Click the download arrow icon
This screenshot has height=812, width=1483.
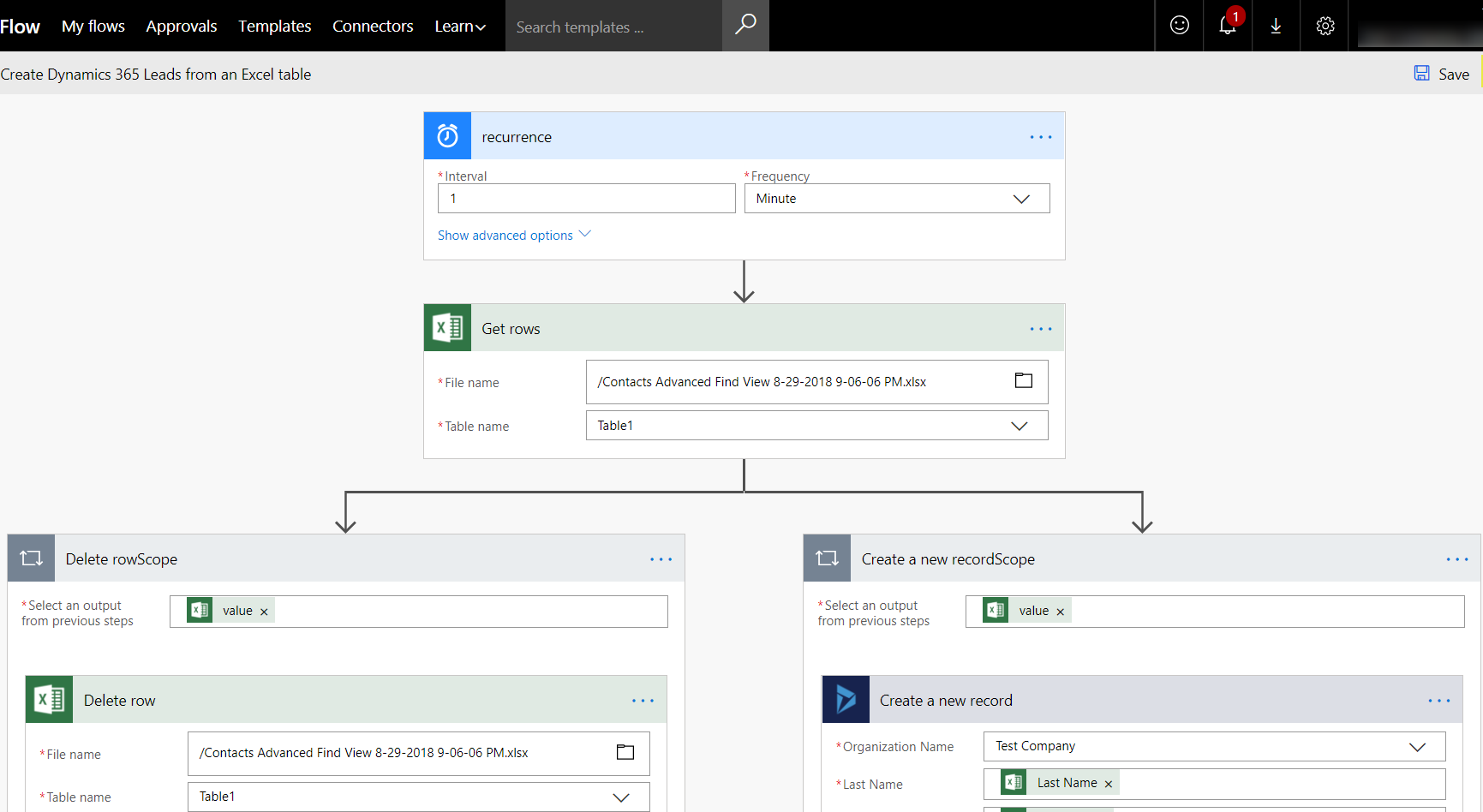tap(1276, 26)
